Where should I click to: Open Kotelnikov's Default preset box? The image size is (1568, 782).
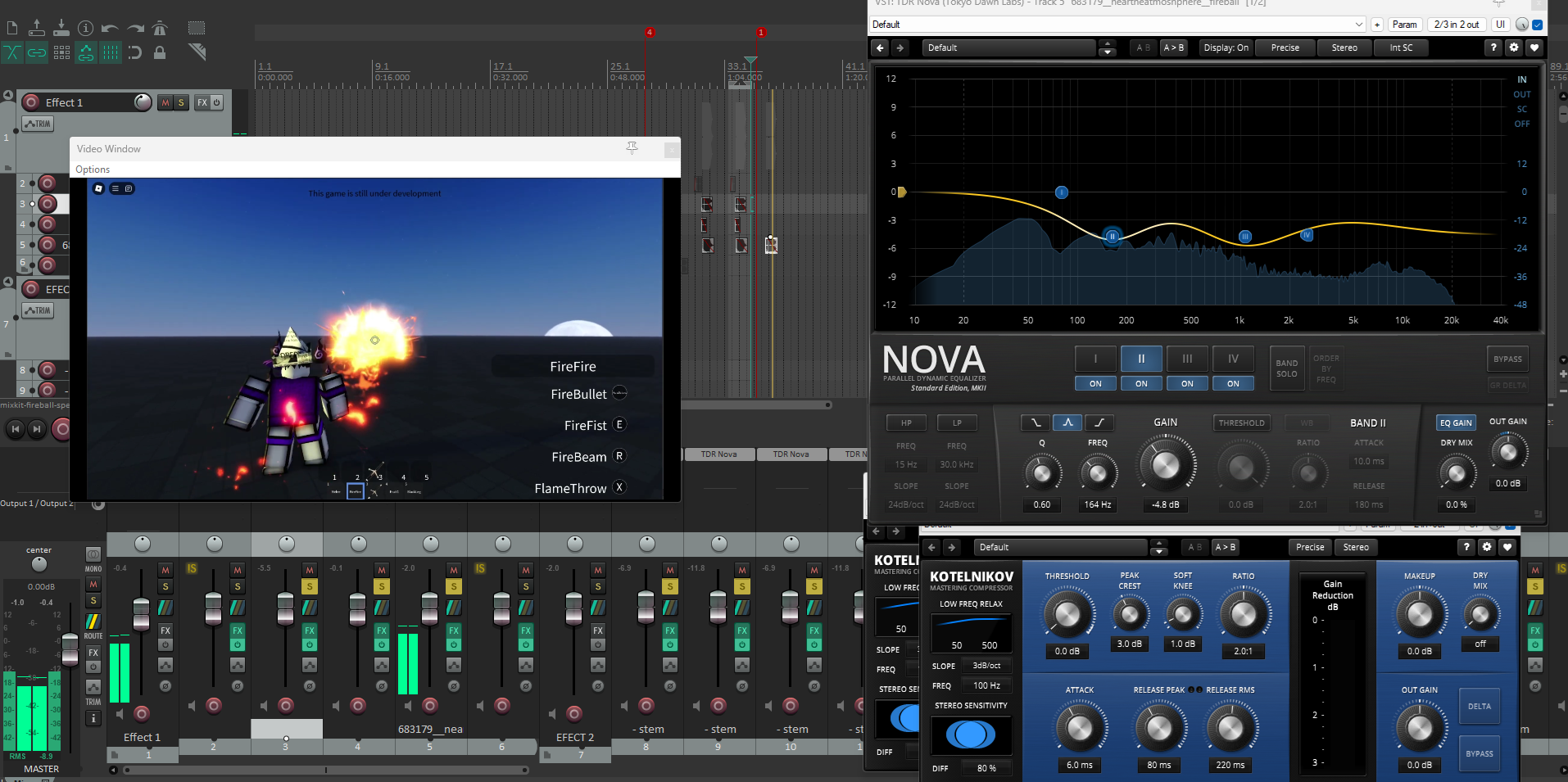pyautogui.click(x=1060, y=547)
